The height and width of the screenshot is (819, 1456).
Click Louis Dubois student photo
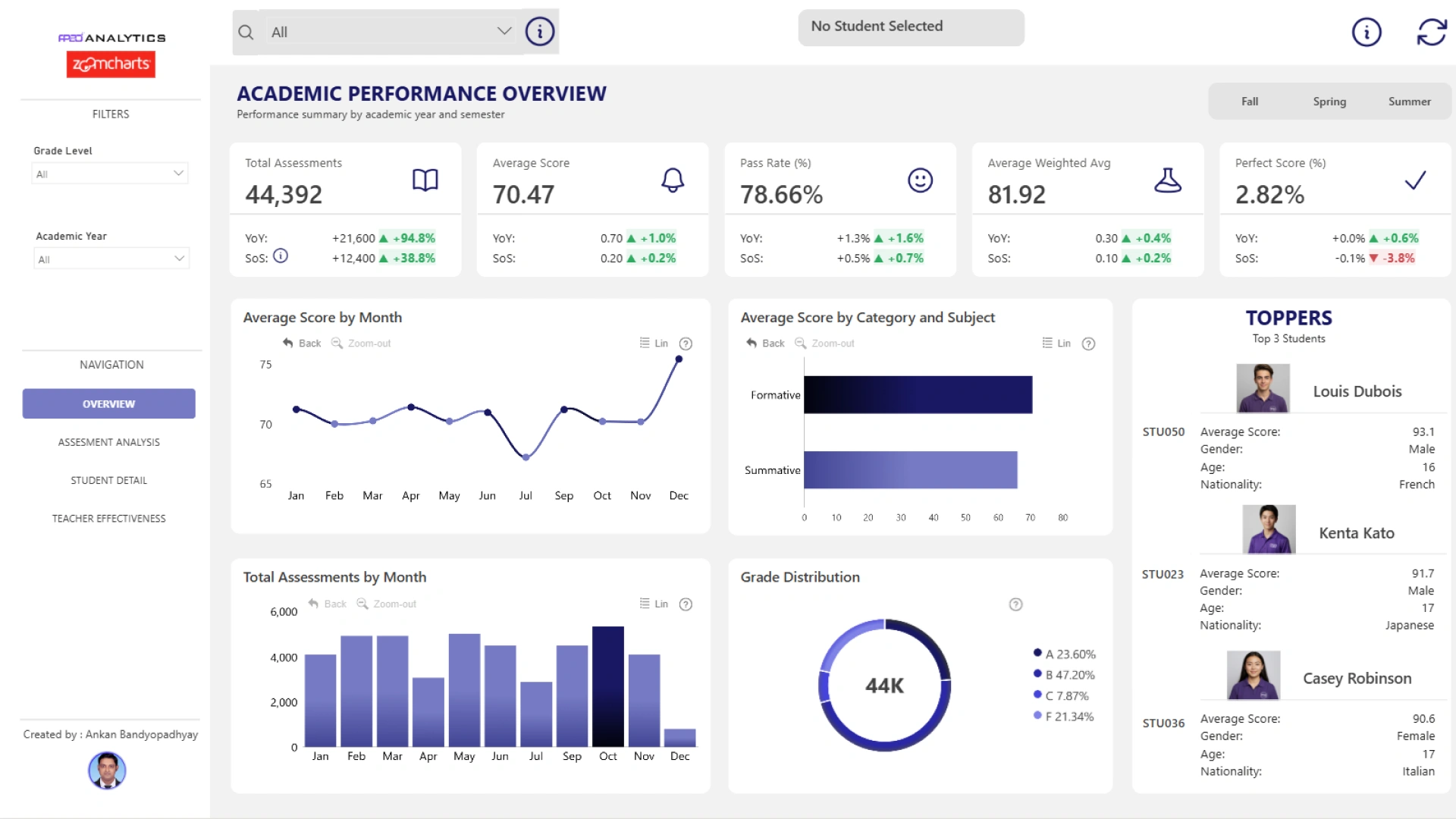click(x=1263, y=388)
